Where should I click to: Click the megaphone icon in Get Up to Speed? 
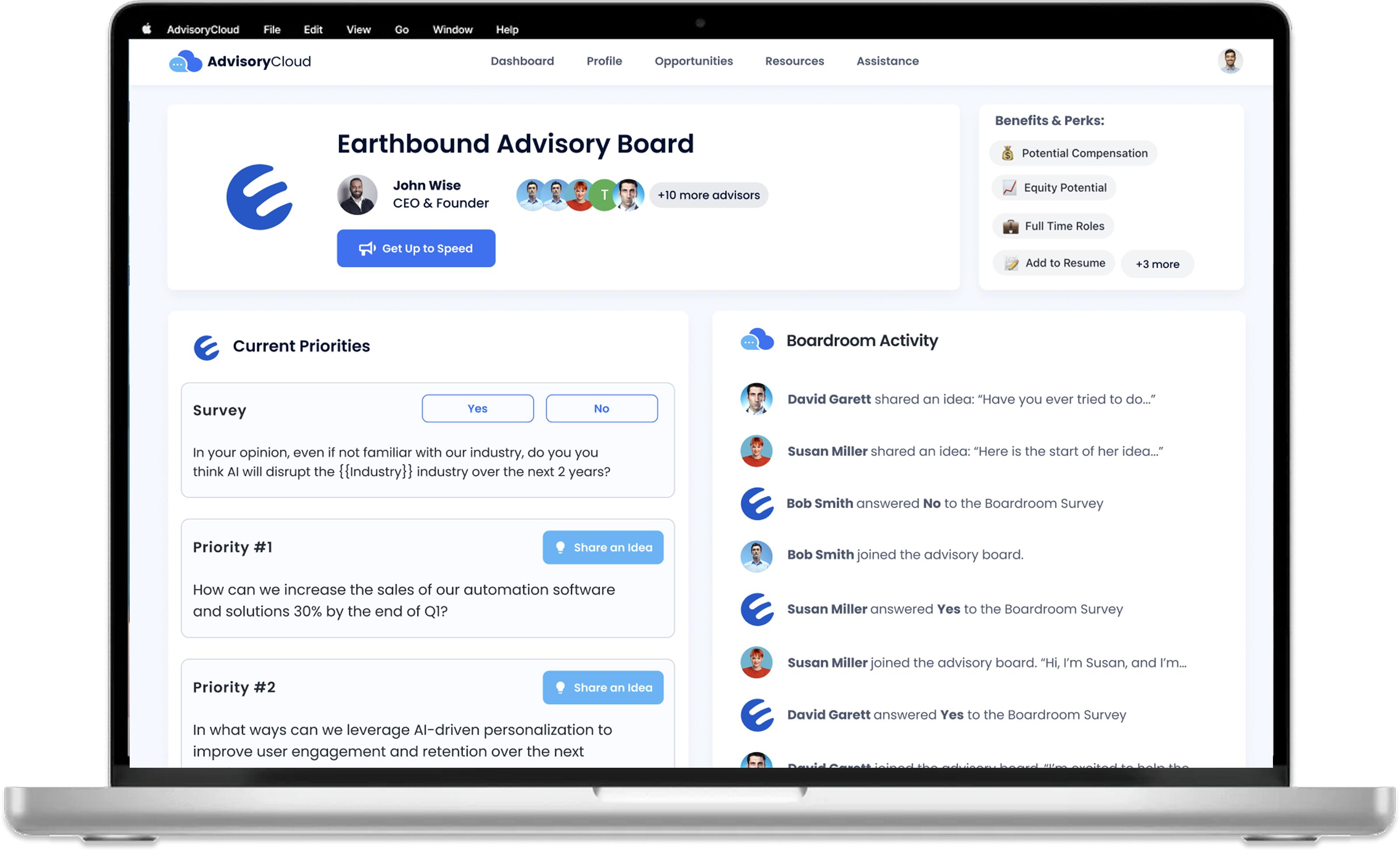[367, 248]
